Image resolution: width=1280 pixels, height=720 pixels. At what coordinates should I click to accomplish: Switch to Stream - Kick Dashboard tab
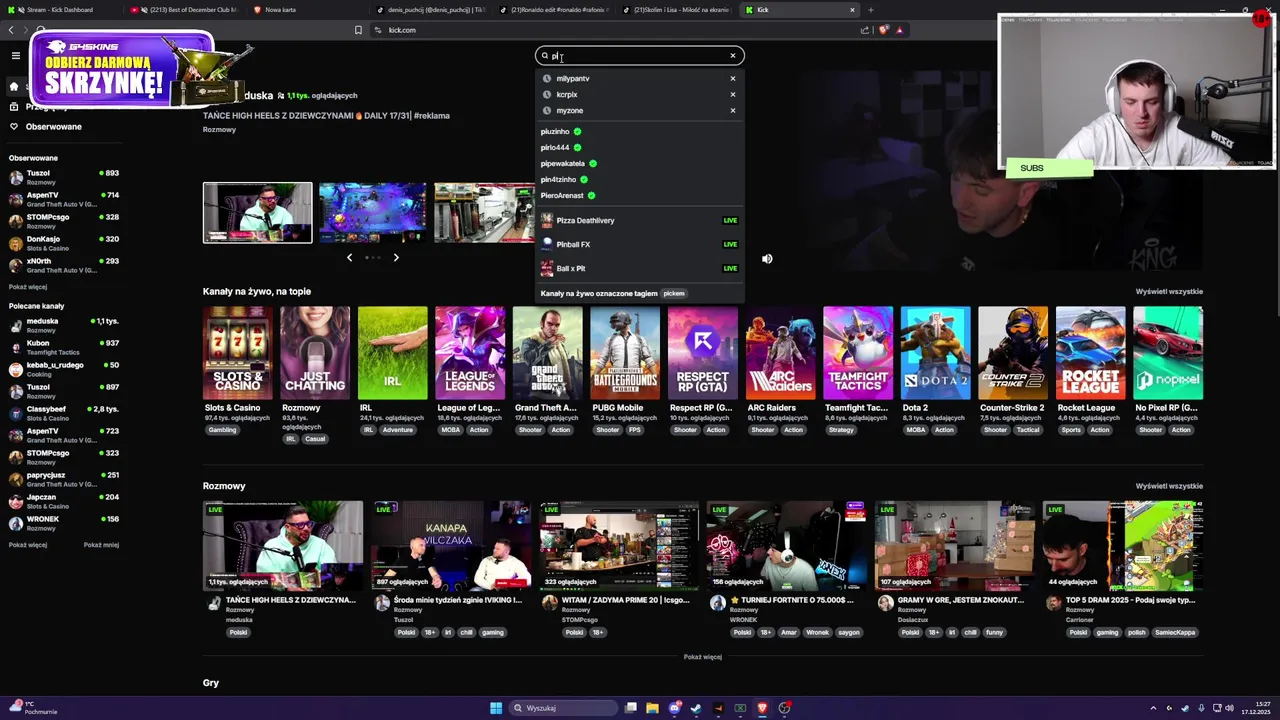coord(62,10)
